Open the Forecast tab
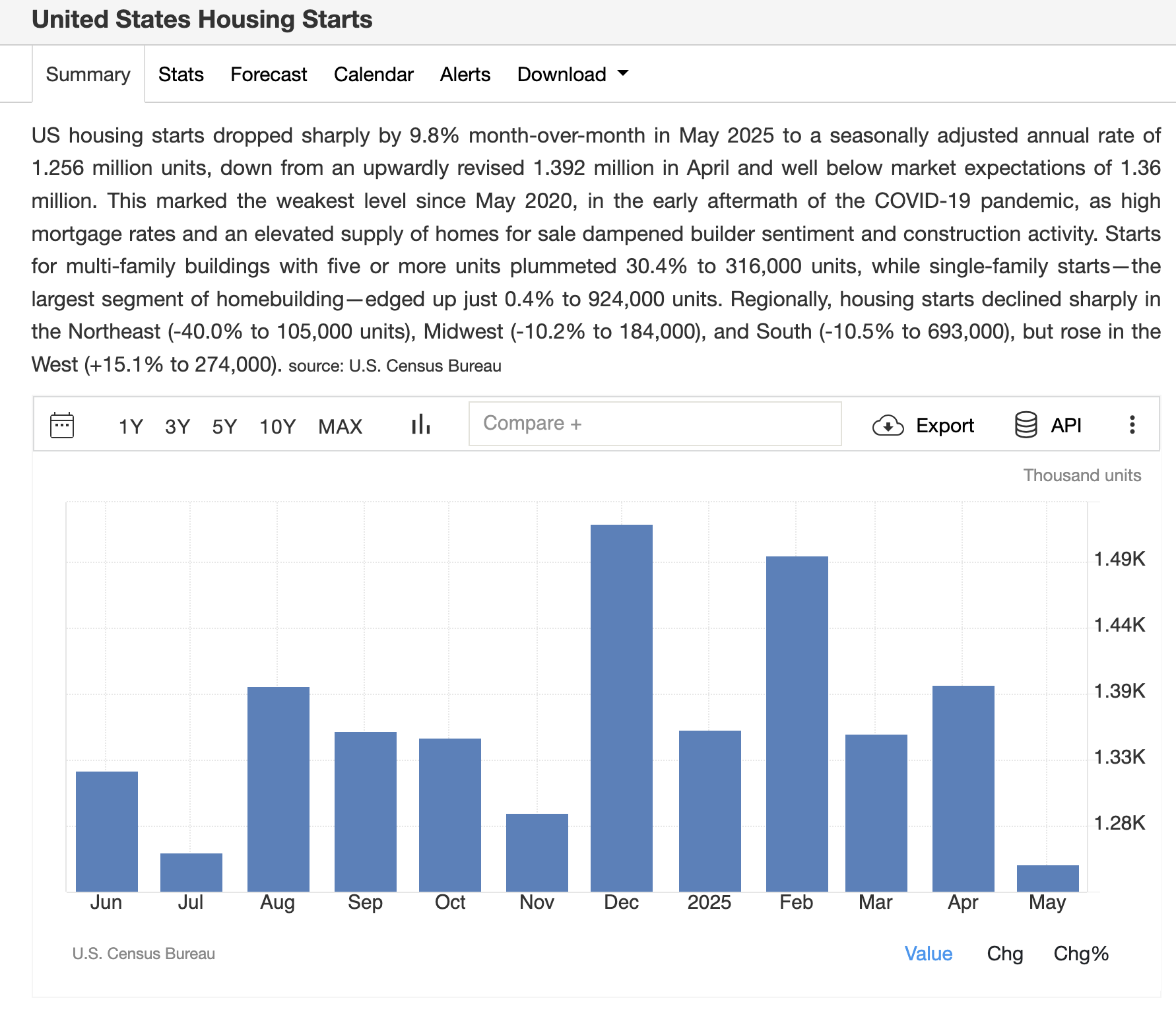The height and width of the screenshot is (1027, 1176). (269, 75)
